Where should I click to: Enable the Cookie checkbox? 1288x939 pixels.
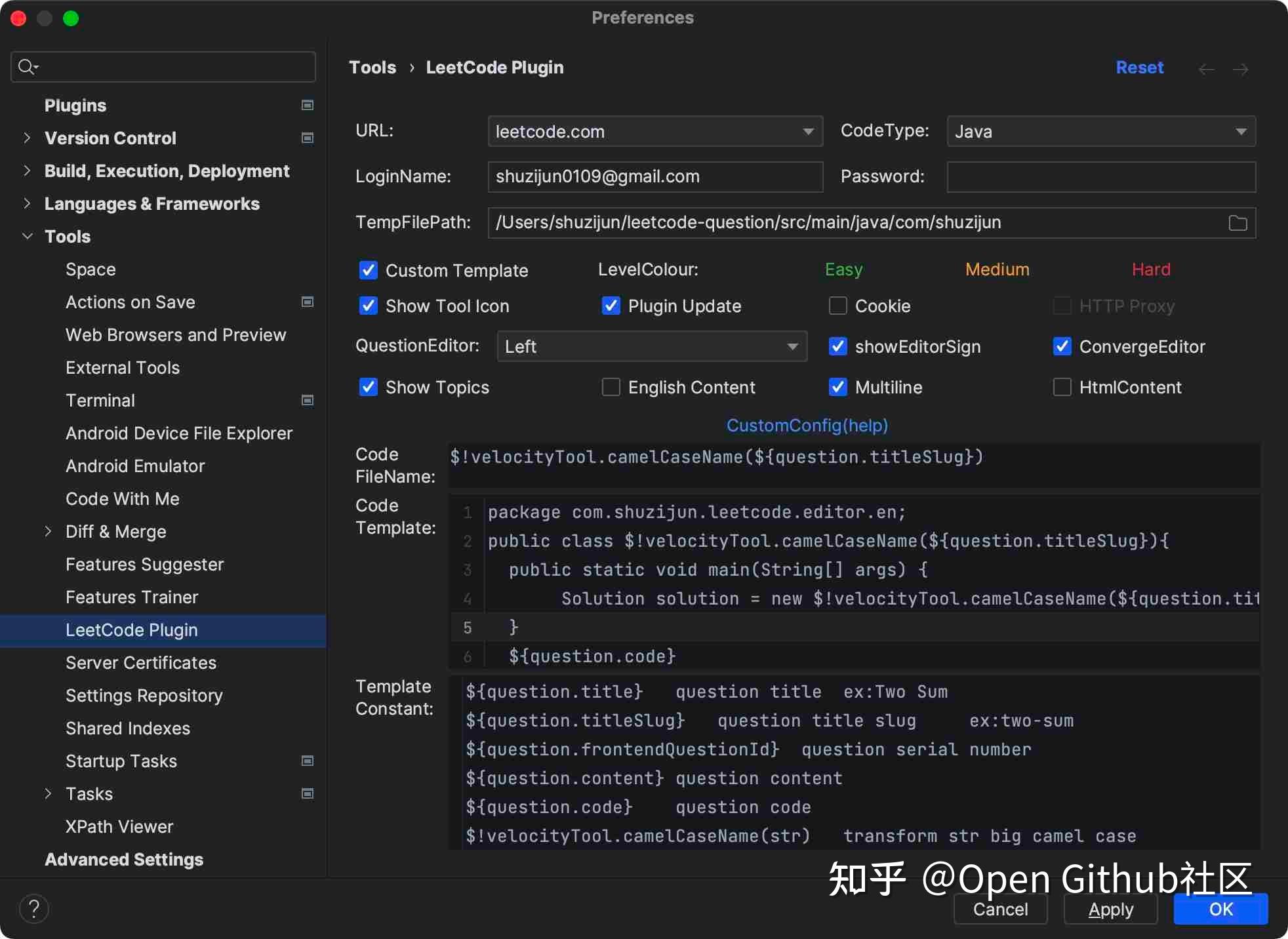pos(837,306)
